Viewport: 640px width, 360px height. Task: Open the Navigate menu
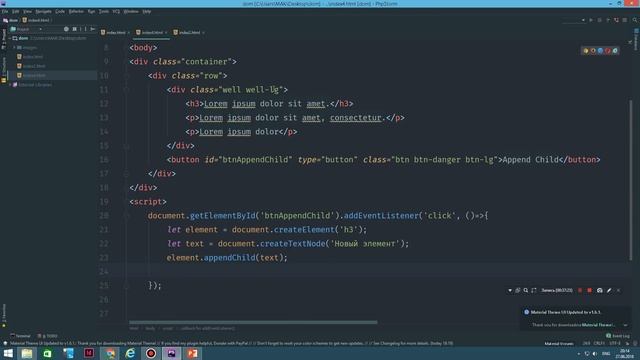point(43,11)
